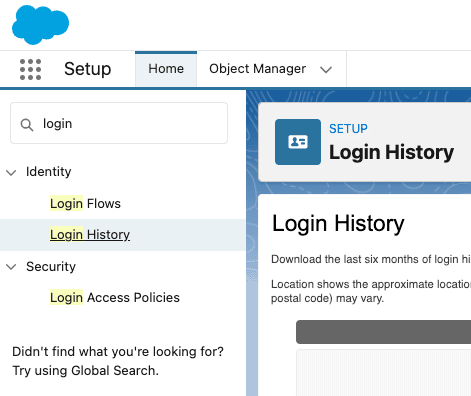Click the Setup app name label
Viewport: 471px width, 396px height.
click(88, 69)
